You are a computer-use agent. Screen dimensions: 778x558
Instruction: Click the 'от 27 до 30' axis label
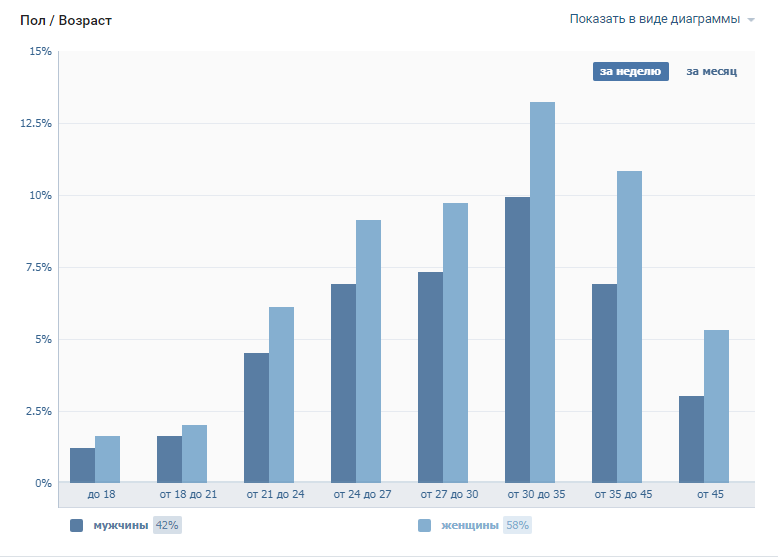tap(450, 495)
